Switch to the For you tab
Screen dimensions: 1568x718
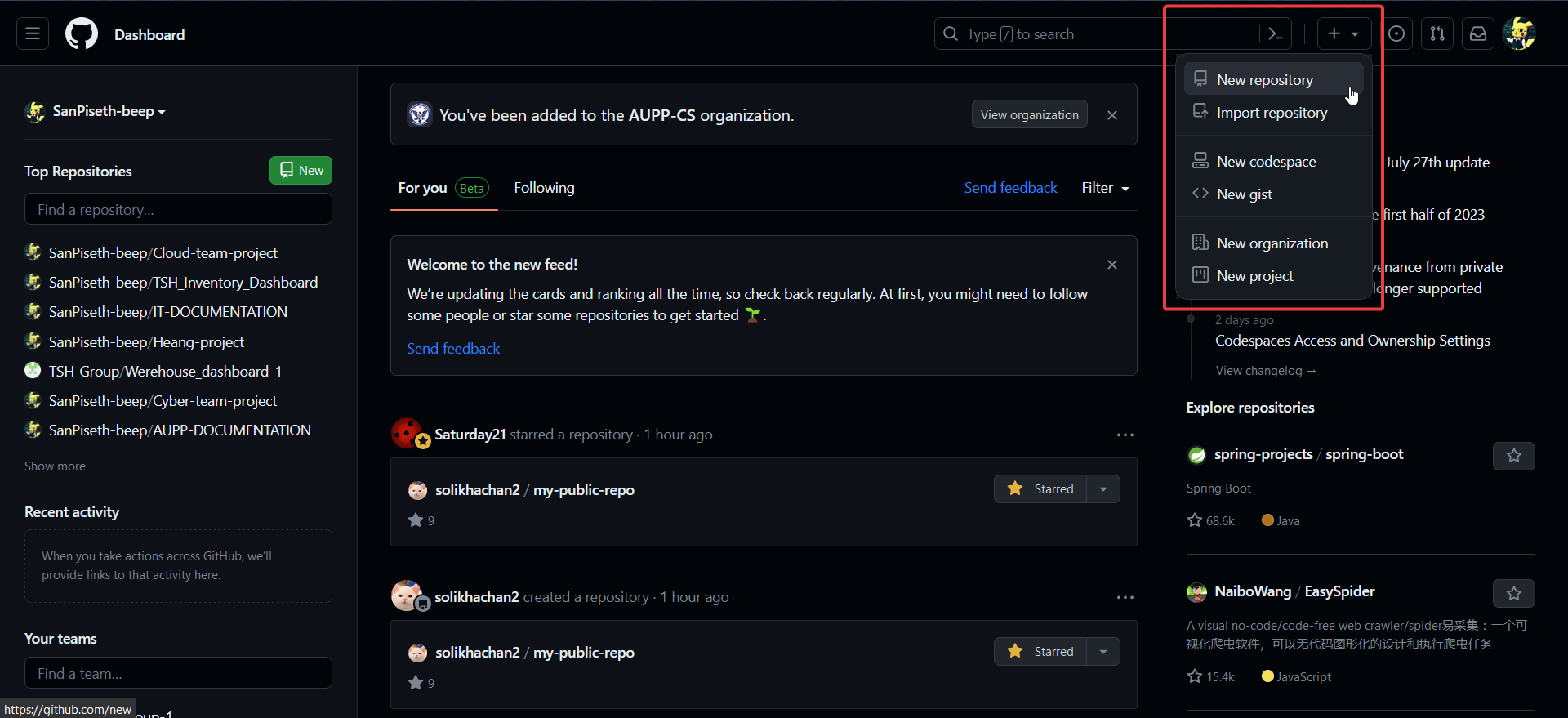pyautogui.click(x=443, y=188)
